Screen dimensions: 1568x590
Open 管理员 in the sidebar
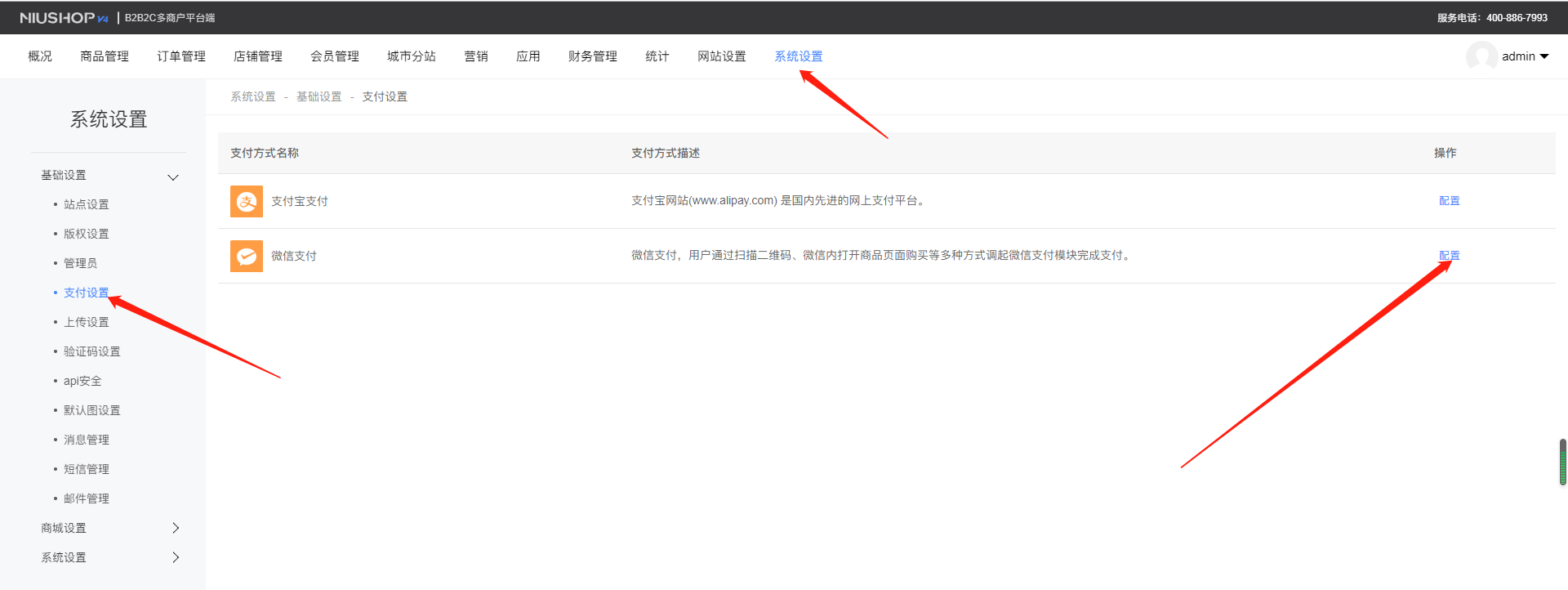[81, 263]
